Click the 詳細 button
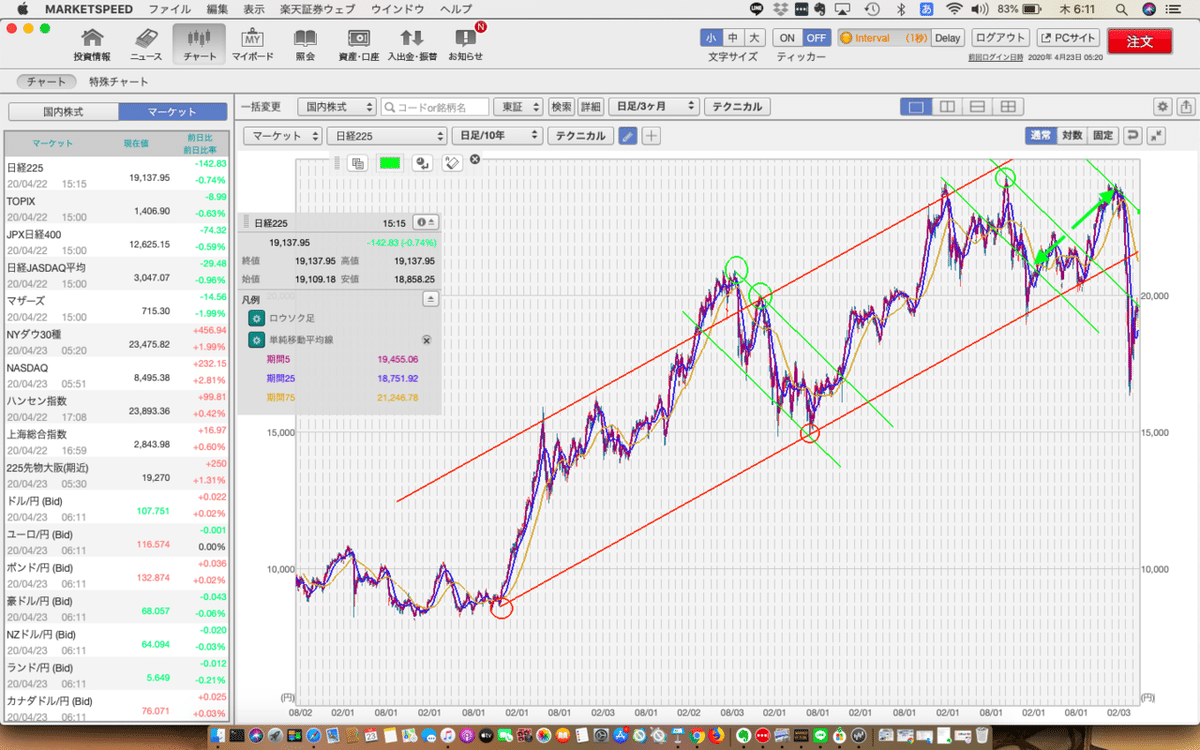 [591, 106]
